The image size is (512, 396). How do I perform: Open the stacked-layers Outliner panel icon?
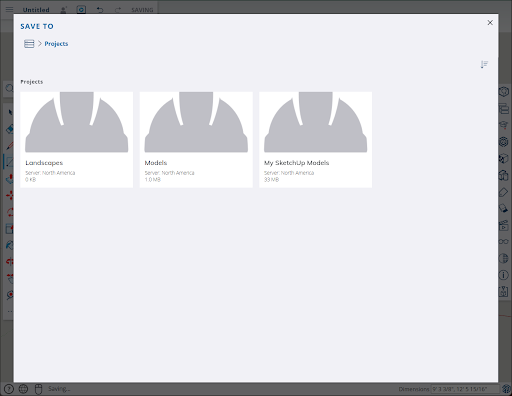point(504,109)
